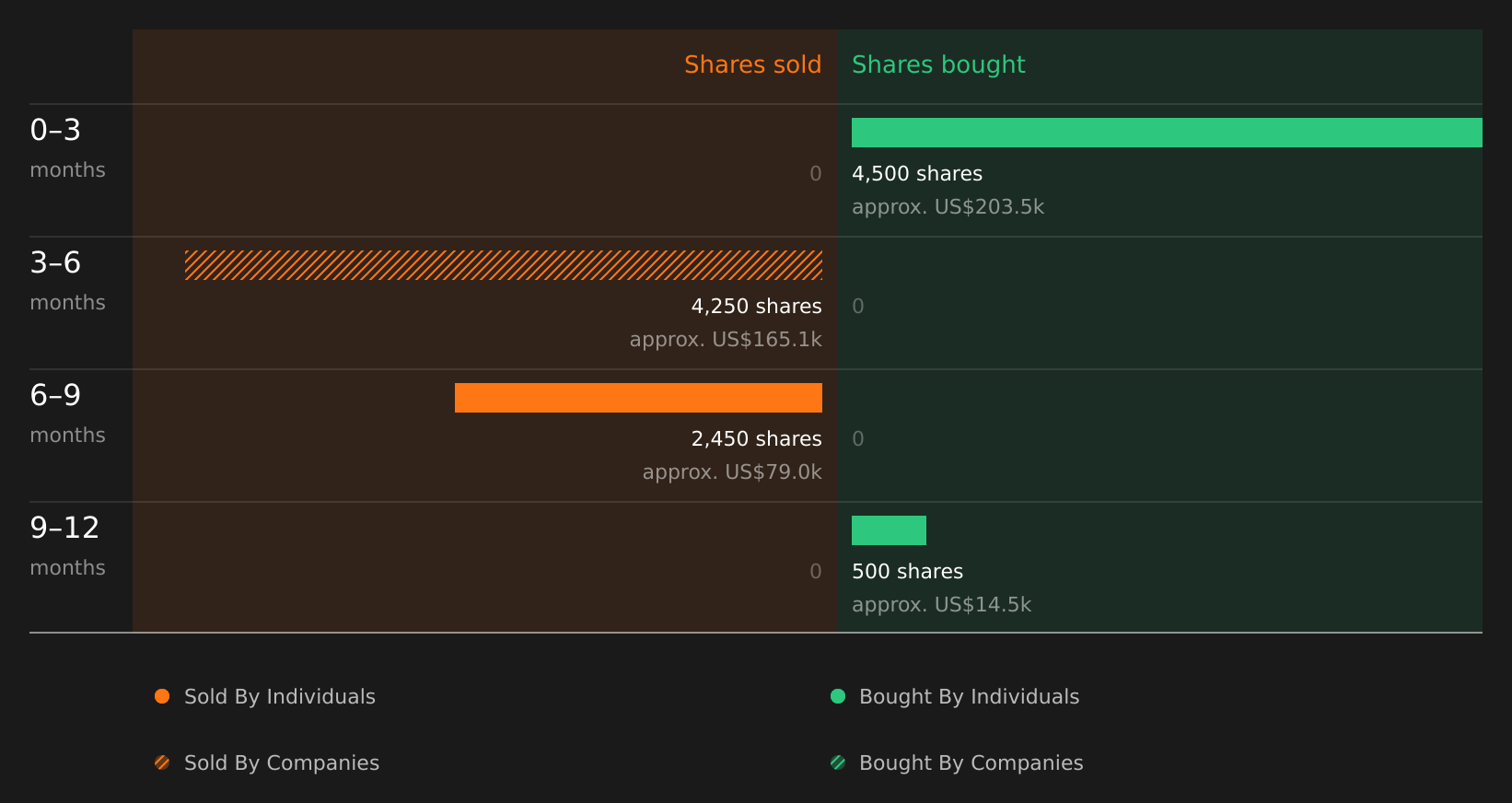Click the zero bought value in 3–6 months row
Screen dimensions: 1512x803
pos(858,306)
